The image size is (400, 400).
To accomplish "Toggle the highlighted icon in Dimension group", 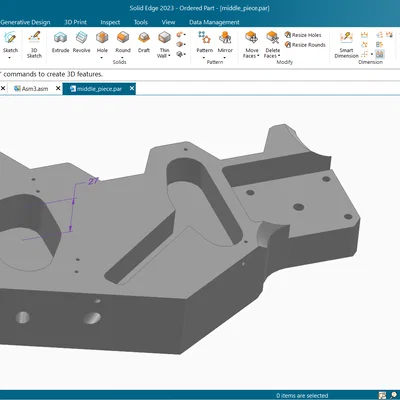I will (x=380, y=54).
